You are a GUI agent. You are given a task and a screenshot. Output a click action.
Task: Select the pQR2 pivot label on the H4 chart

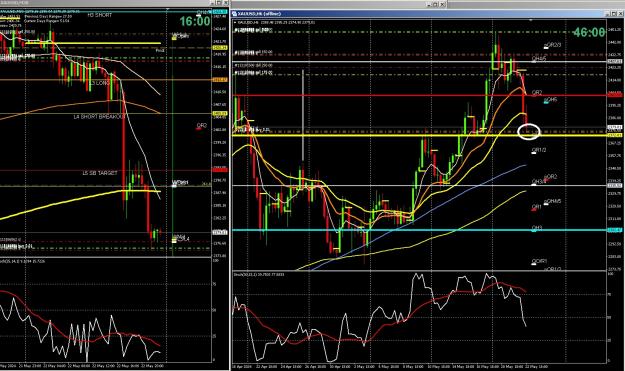tap(550, 177)
